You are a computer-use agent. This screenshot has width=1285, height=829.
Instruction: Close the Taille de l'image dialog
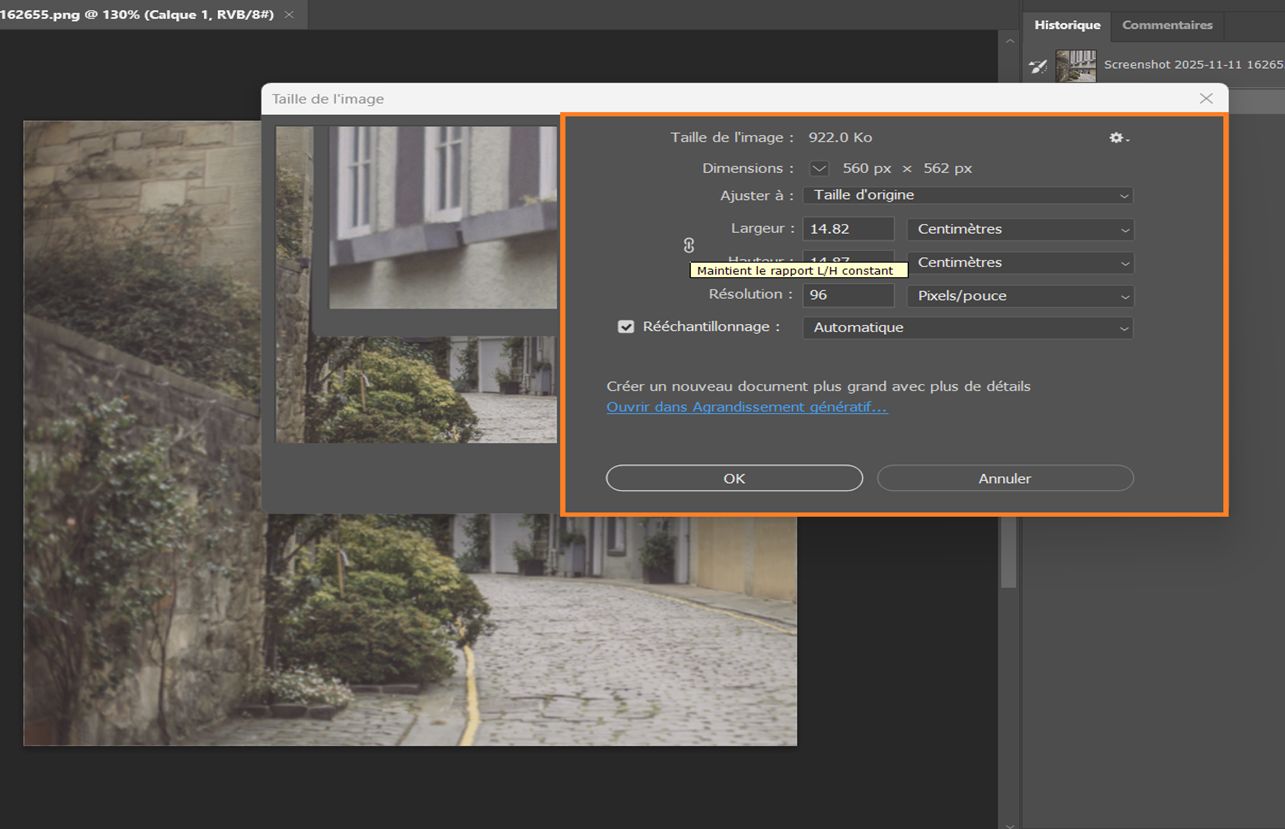1206,99
